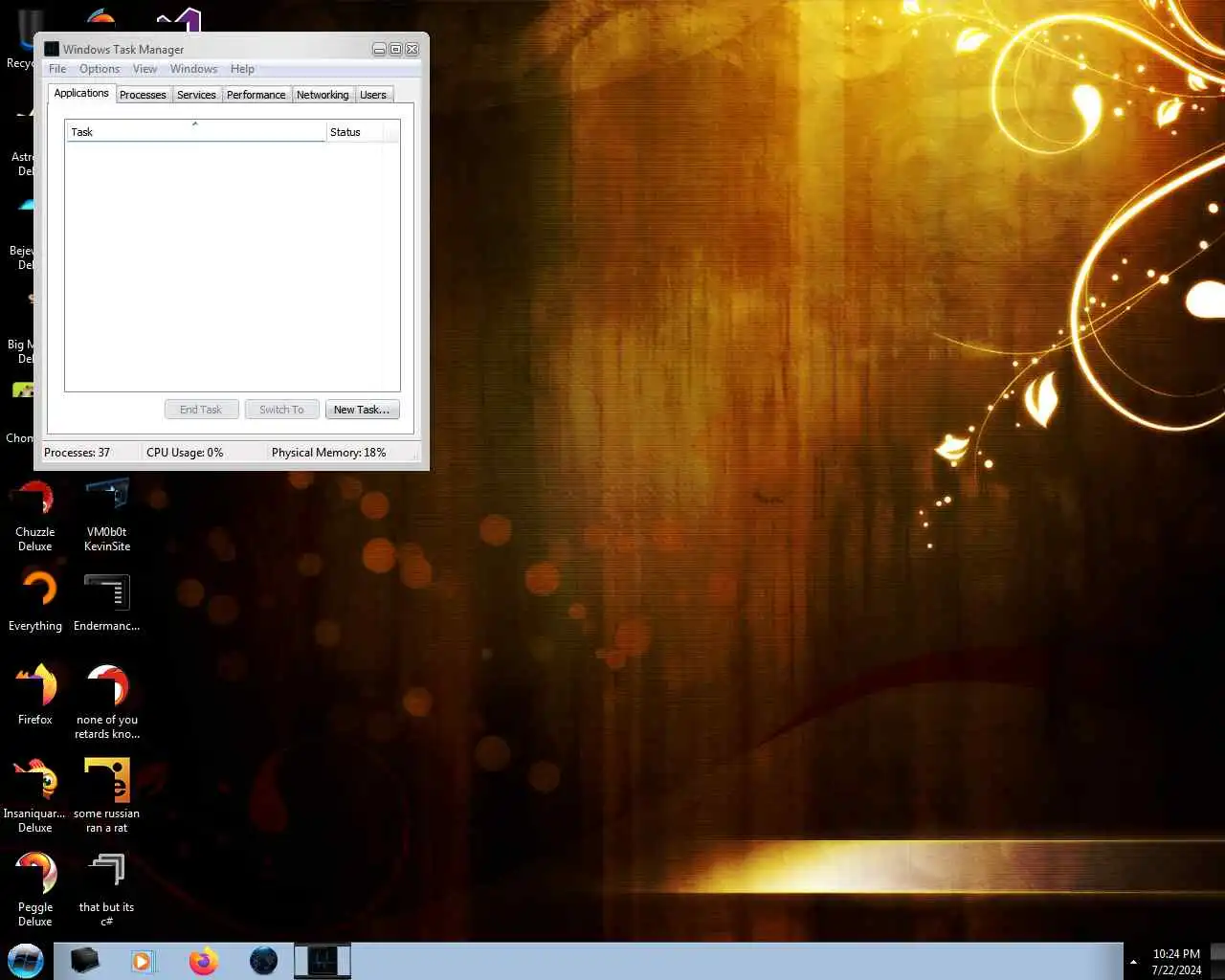
Task: Click 'Processes: 37' in the status bar
Action: pyautogui.click(x=77, y=453)
